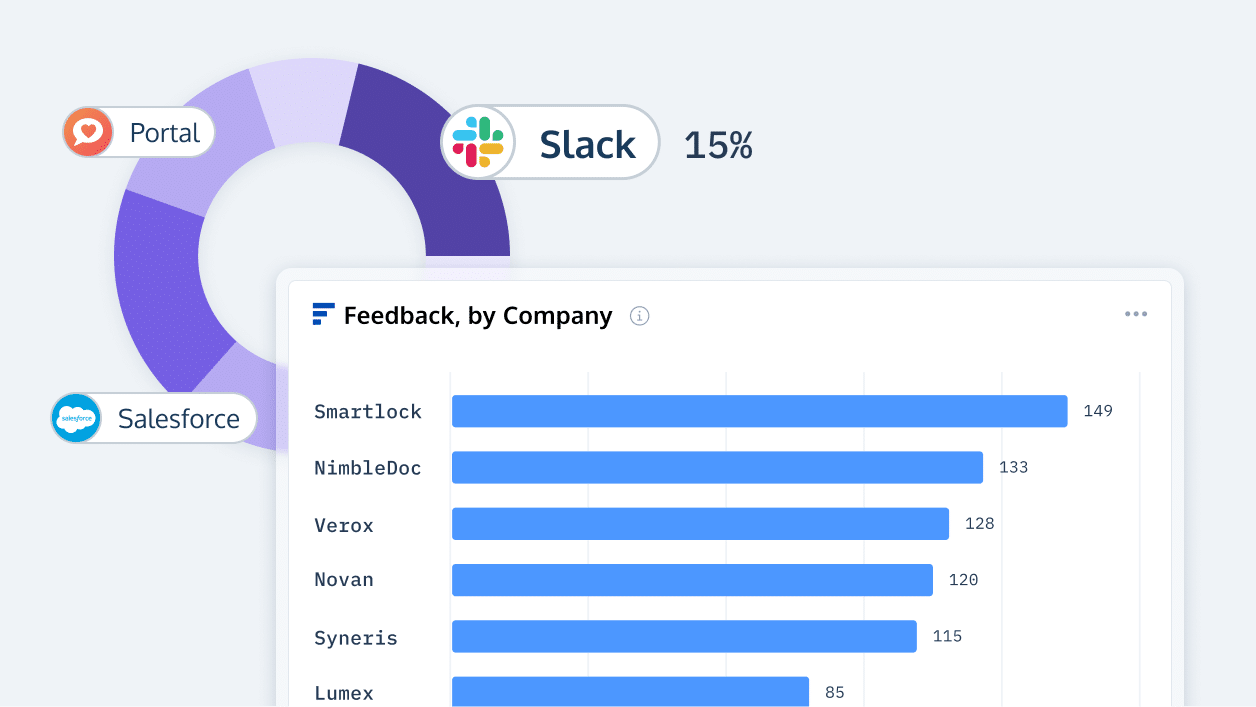1256x707 pixels.
Task: Click the Portal heart icon
Action: 88,132
